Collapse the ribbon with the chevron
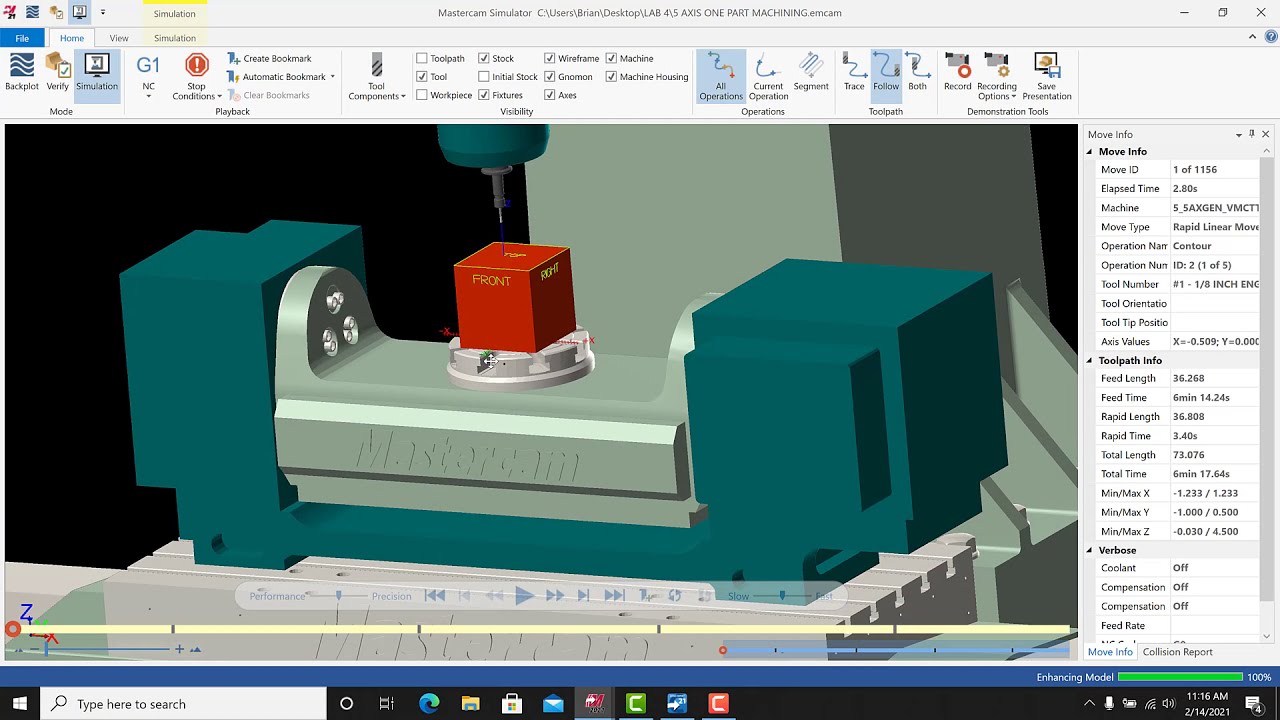This screenshot has width=1280, height=720. pyautogui.click(x=1252, y=37)
